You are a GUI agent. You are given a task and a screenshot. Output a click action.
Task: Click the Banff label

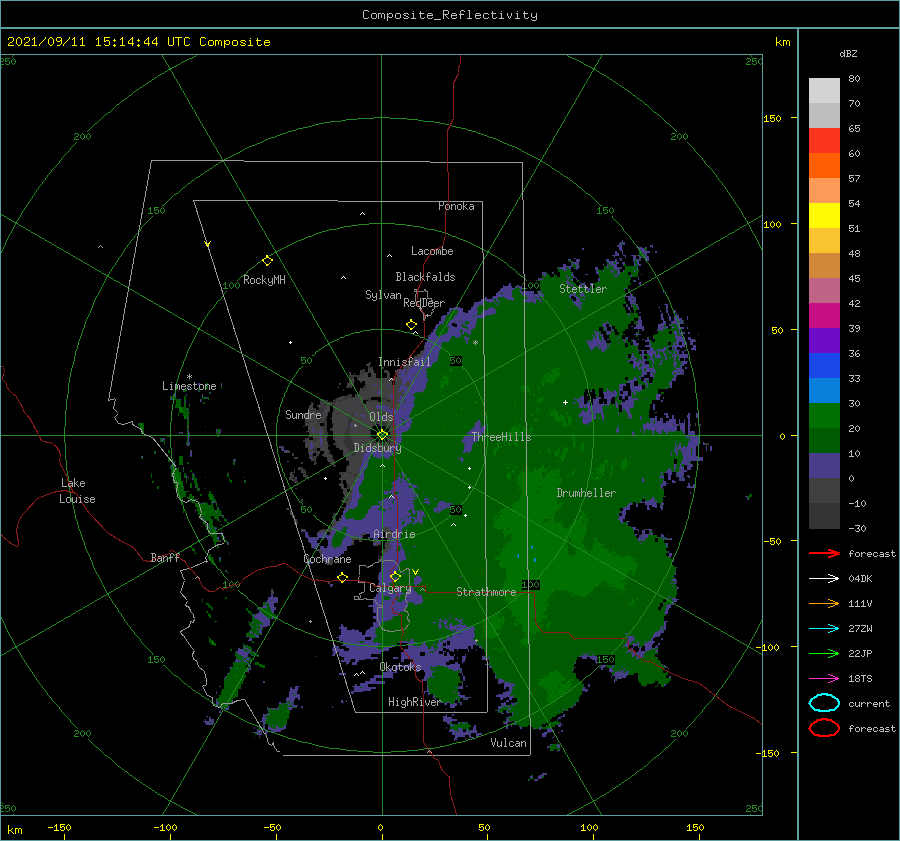(165, 557)
